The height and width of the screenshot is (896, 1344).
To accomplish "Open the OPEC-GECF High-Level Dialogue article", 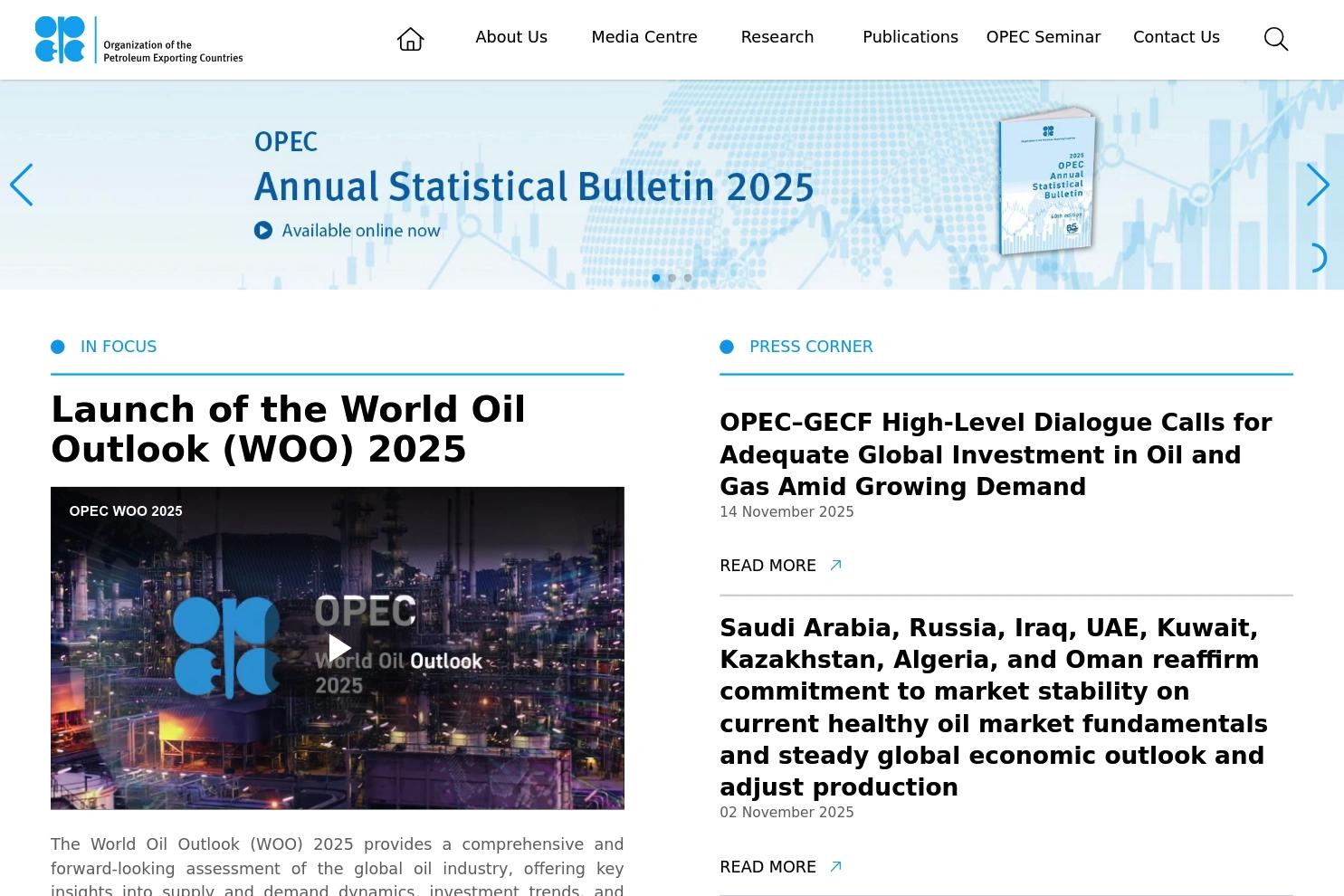I will [996, 454].
